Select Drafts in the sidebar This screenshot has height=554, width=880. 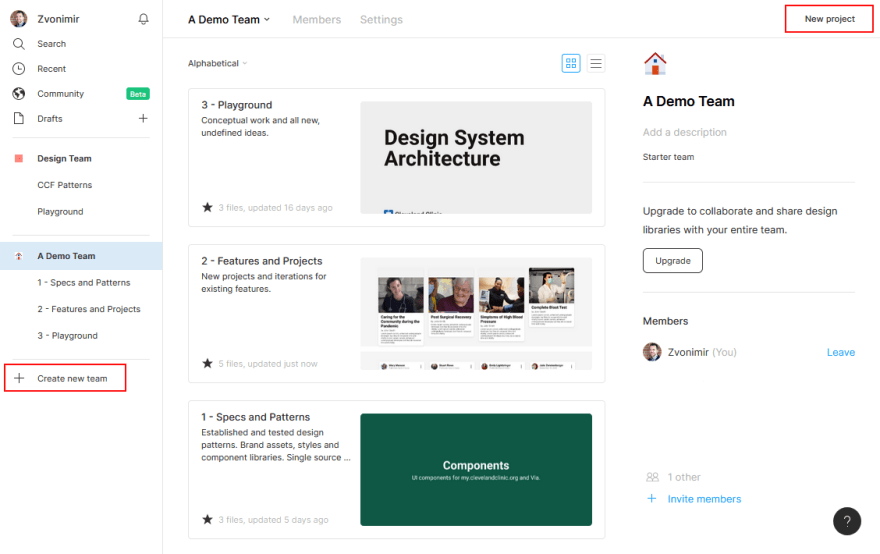(50, 118)
